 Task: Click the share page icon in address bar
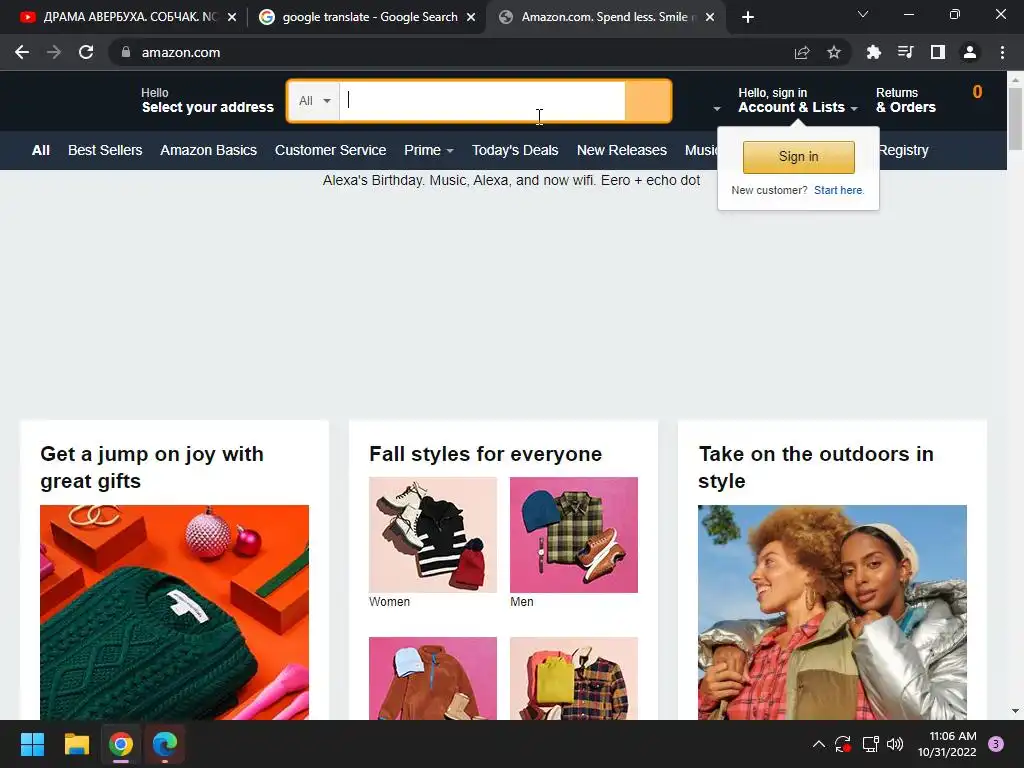pos(802,52)
